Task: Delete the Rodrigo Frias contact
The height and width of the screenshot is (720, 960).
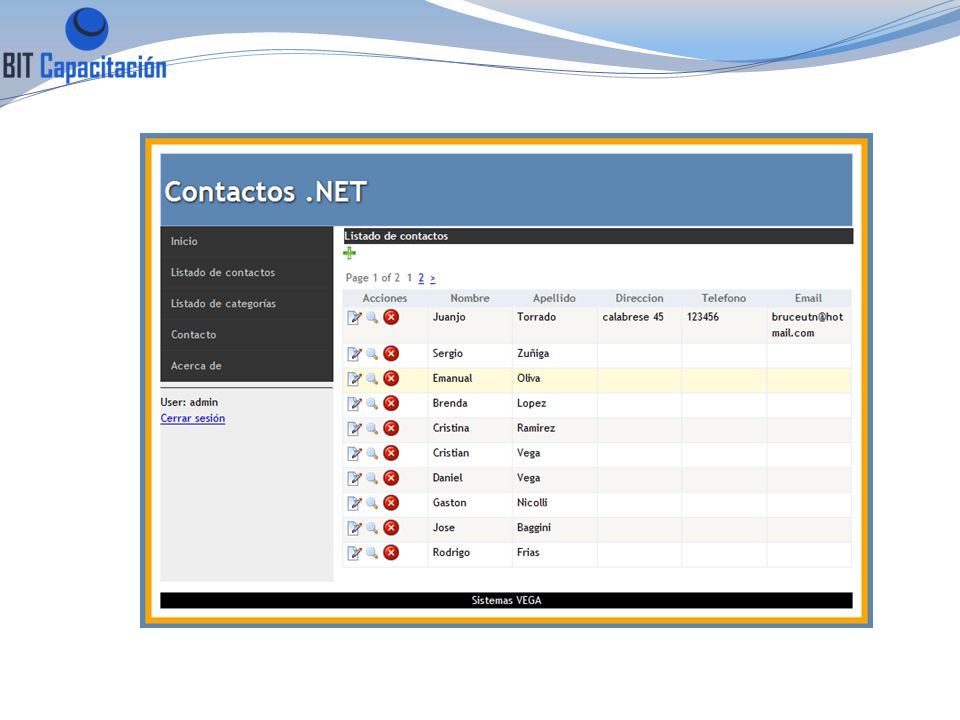Action: coord(391,552)
